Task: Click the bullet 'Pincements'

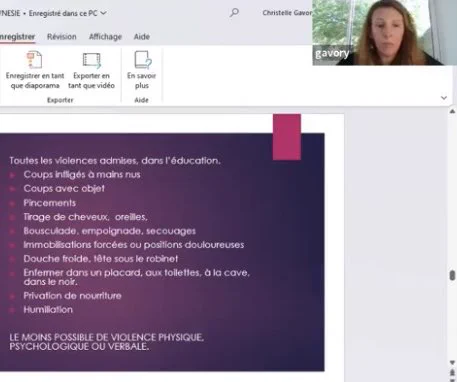Action: [50, 203]
